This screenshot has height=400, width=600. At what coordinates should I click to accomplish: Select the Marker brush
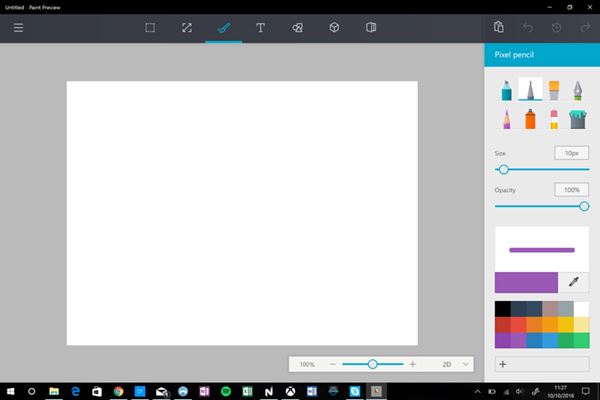tap(506, 90)
